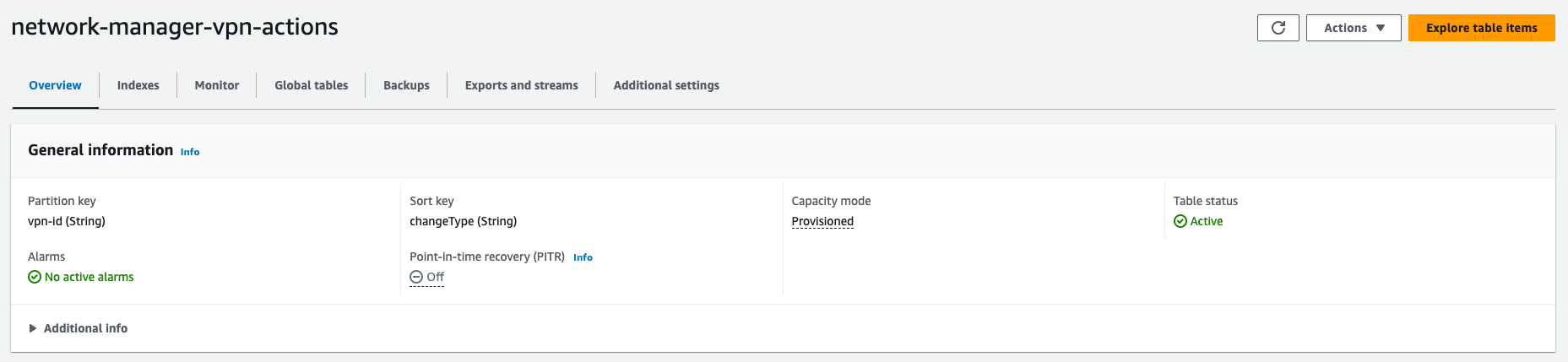Click Explore table items button
1568x362 pixels.
pos(1481,28)
